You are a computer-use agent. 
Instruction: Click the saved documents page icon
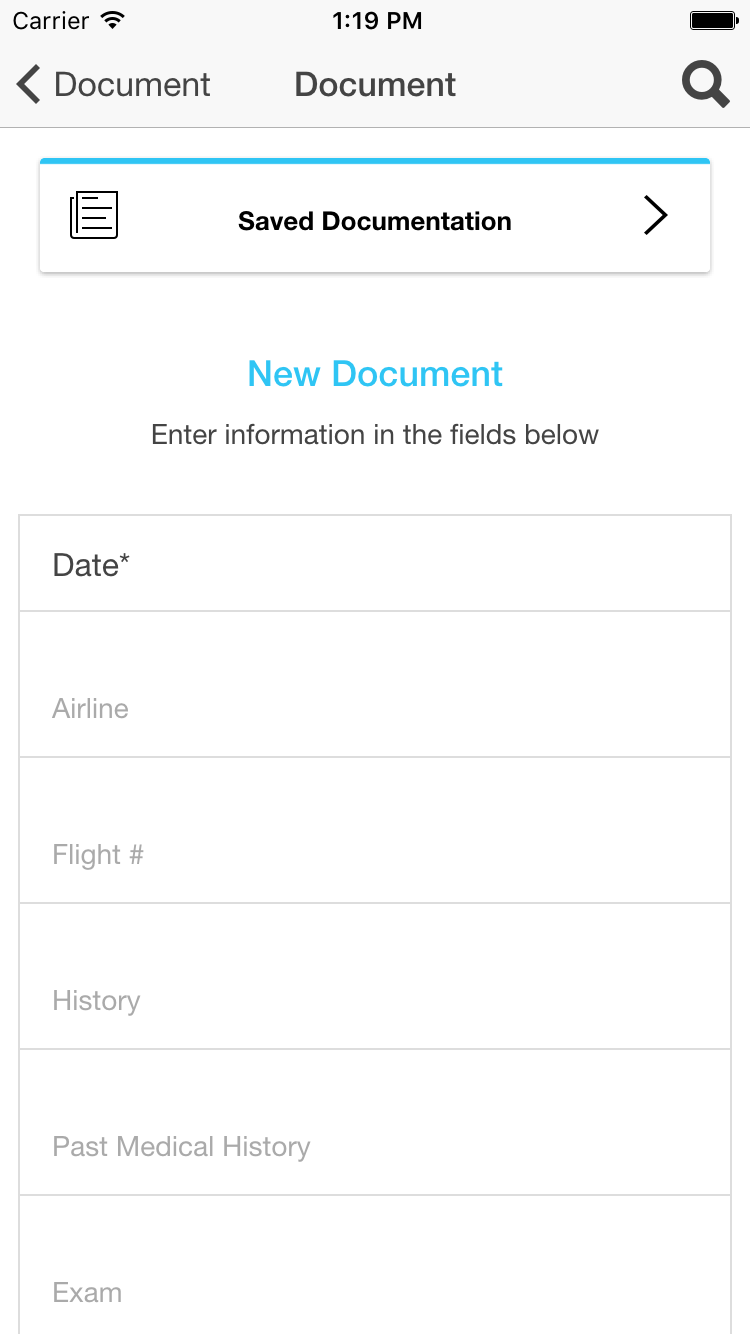point(94,215)
